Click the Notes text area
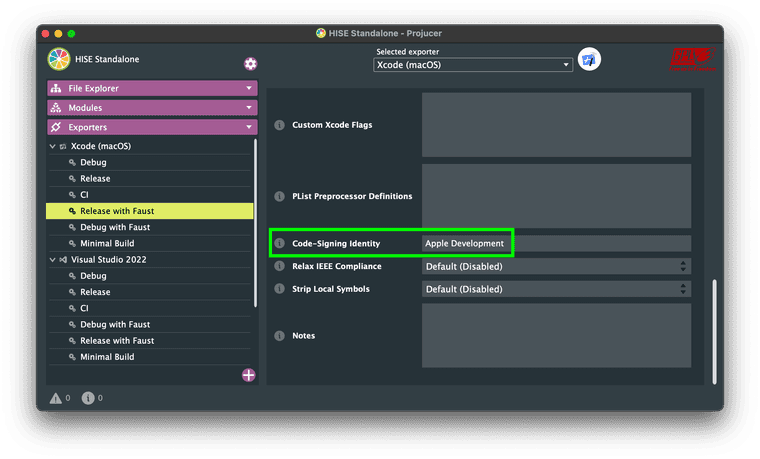The height and width of the screenshot is (459, 760). [x=556, y=335]
